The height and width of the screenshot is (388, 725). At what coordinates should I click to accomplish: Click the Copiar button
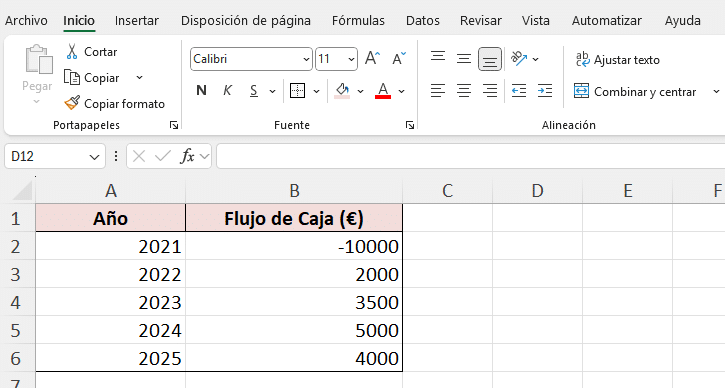92,78
